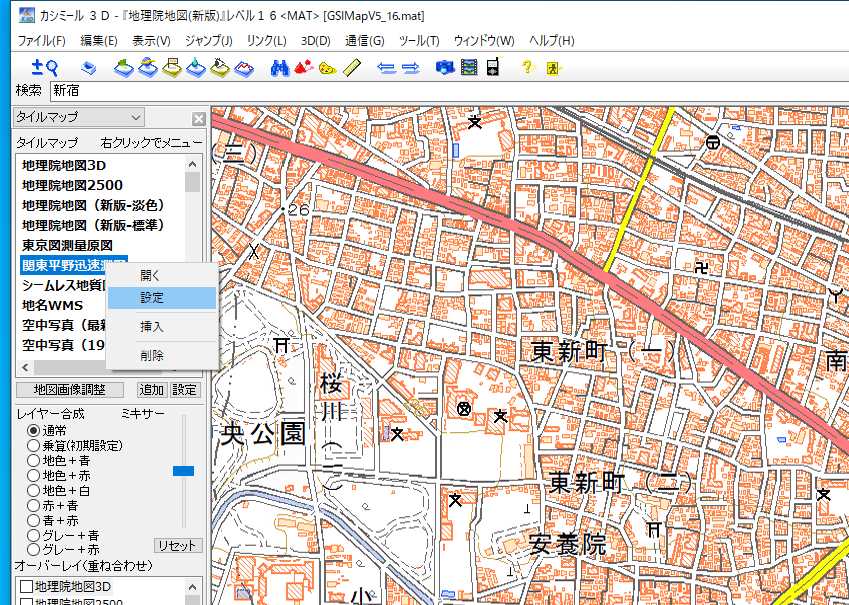Click the yellow exit door icon

[553, 69]
